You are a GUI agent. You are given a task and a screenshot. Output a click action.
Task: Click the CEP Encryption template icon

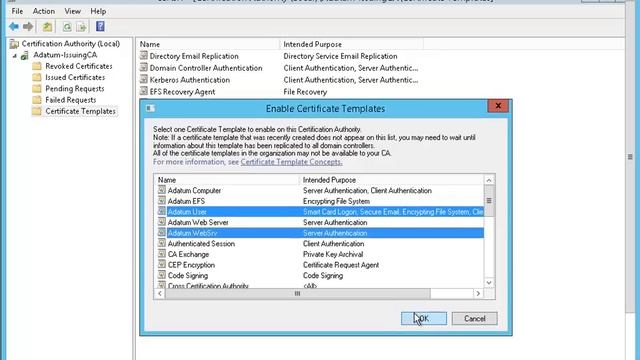(162, 264)
